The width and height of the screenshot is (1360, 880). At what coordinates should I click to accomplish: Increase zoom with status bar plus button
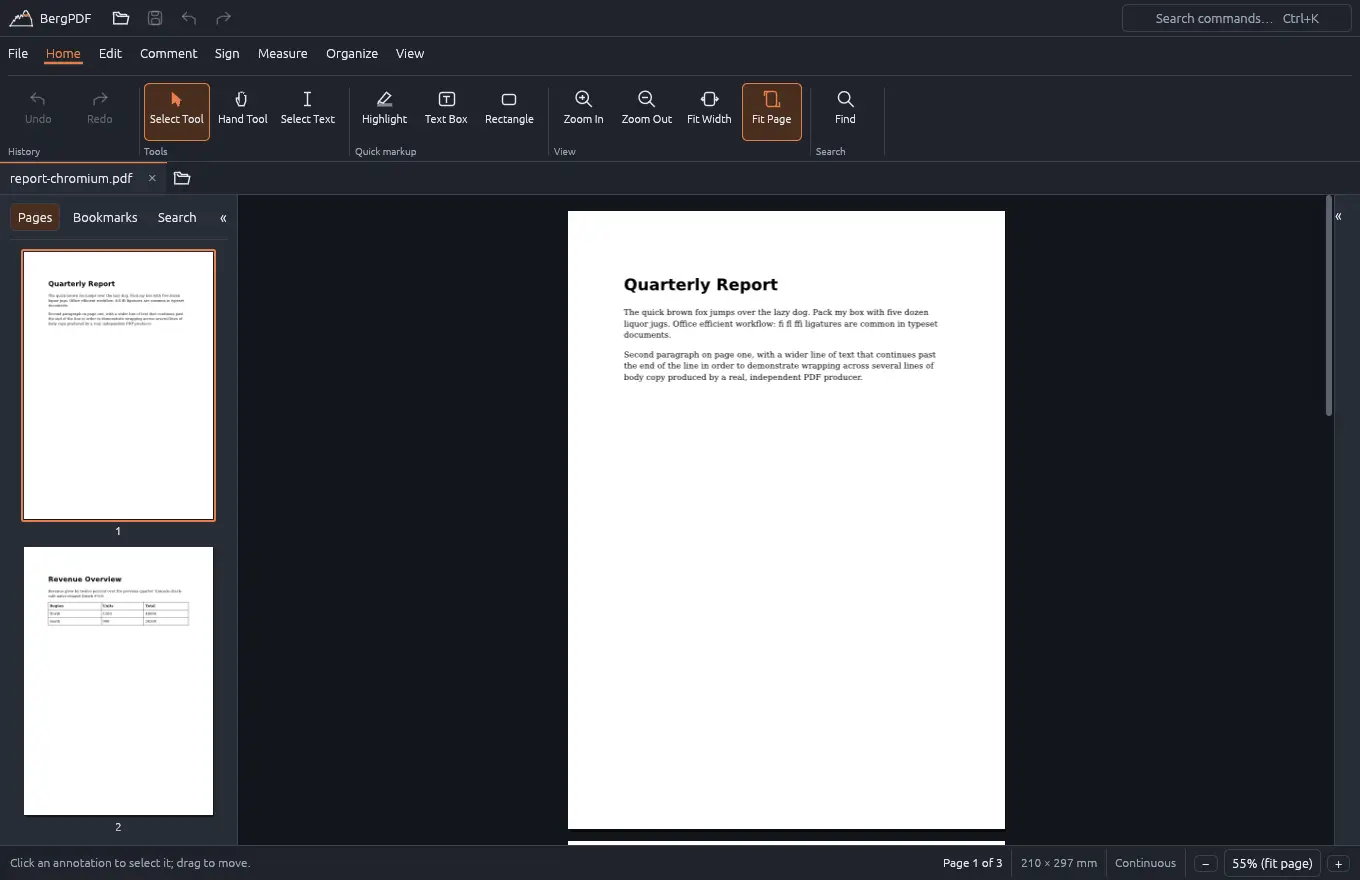1338,864
